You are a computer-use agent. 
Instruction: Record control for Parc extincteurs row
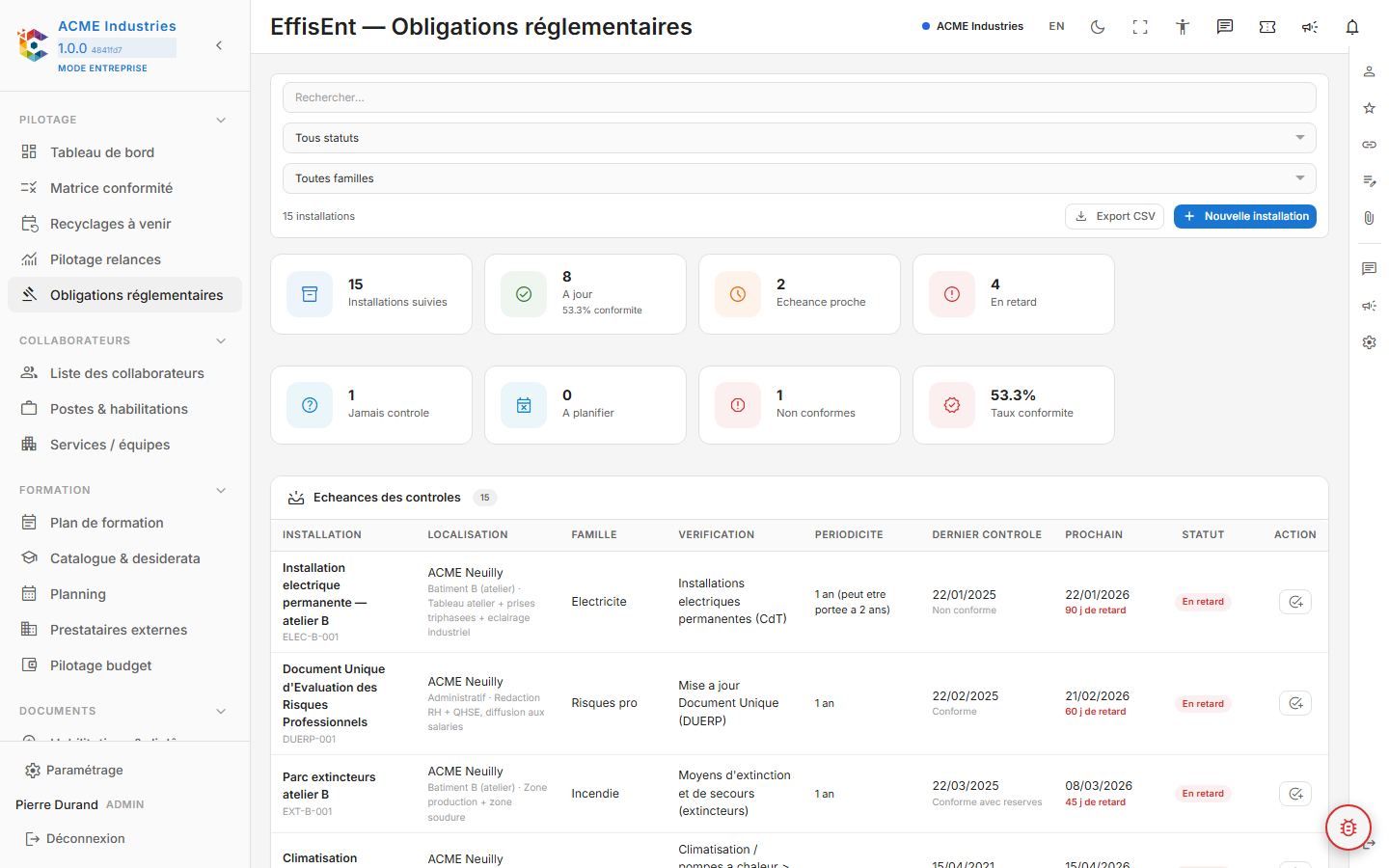point(1295,794)
